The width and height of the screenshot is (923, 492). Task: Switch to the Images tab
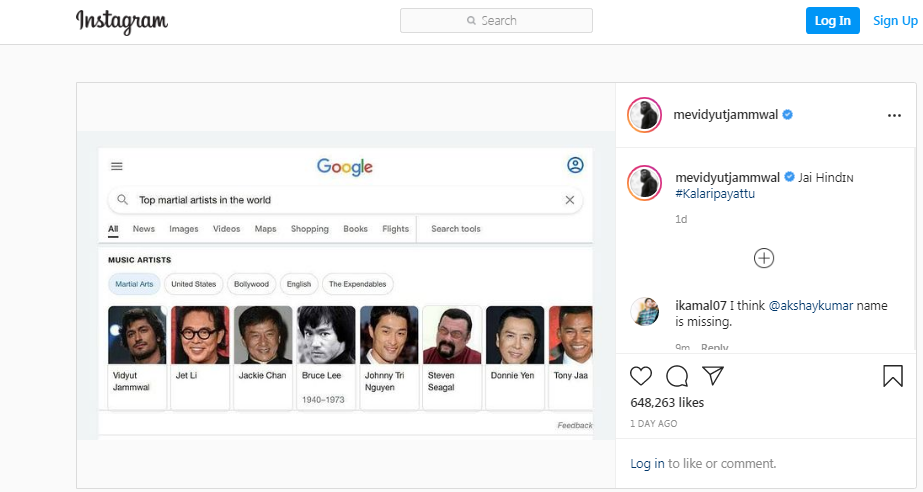(184, 229)
